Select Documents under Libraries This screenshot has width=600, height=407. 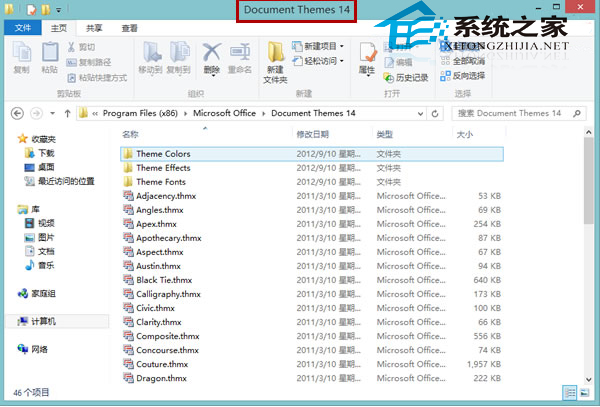40,251
